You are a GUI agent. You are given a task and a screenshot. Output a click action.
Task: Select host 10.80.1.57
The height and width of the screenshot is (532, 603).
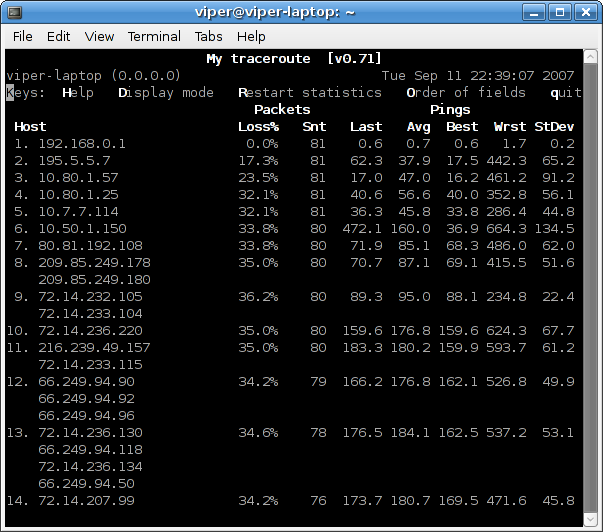pos(78,178)
